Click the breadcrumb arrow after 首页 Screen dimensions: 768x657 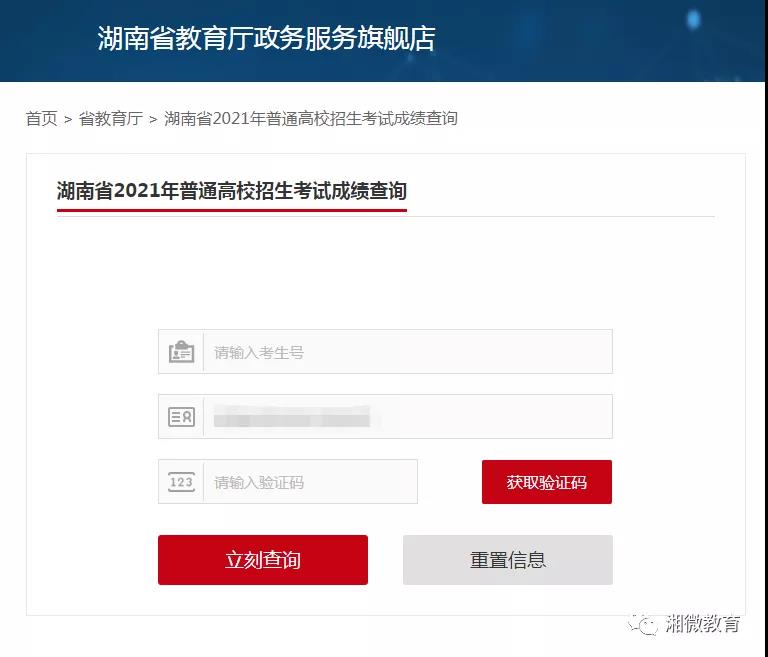(68, 119)
